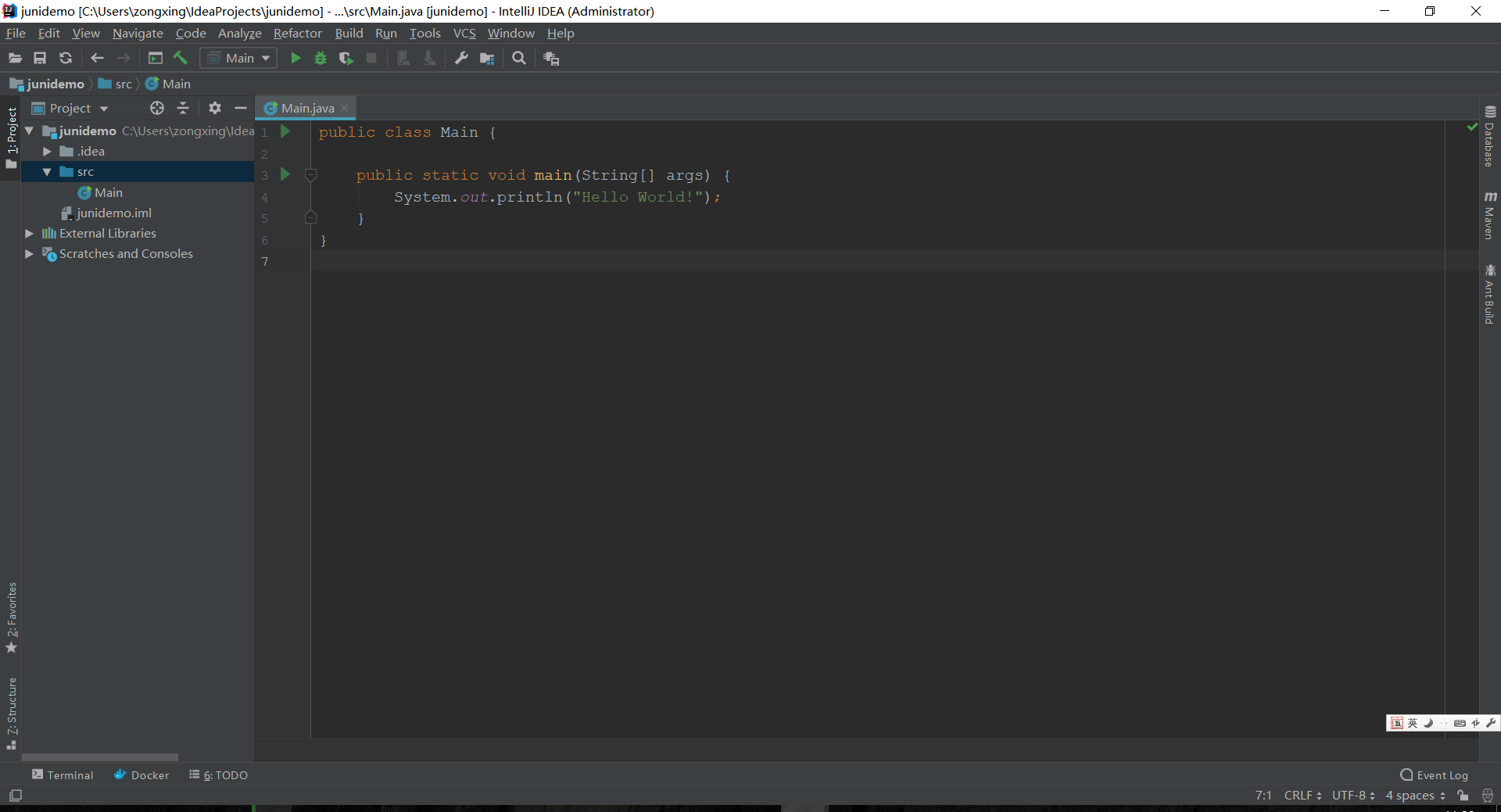Collapse all nodes in the Project panel
The height and width of the screenshot is (812, 1501).
pos(183,108)
